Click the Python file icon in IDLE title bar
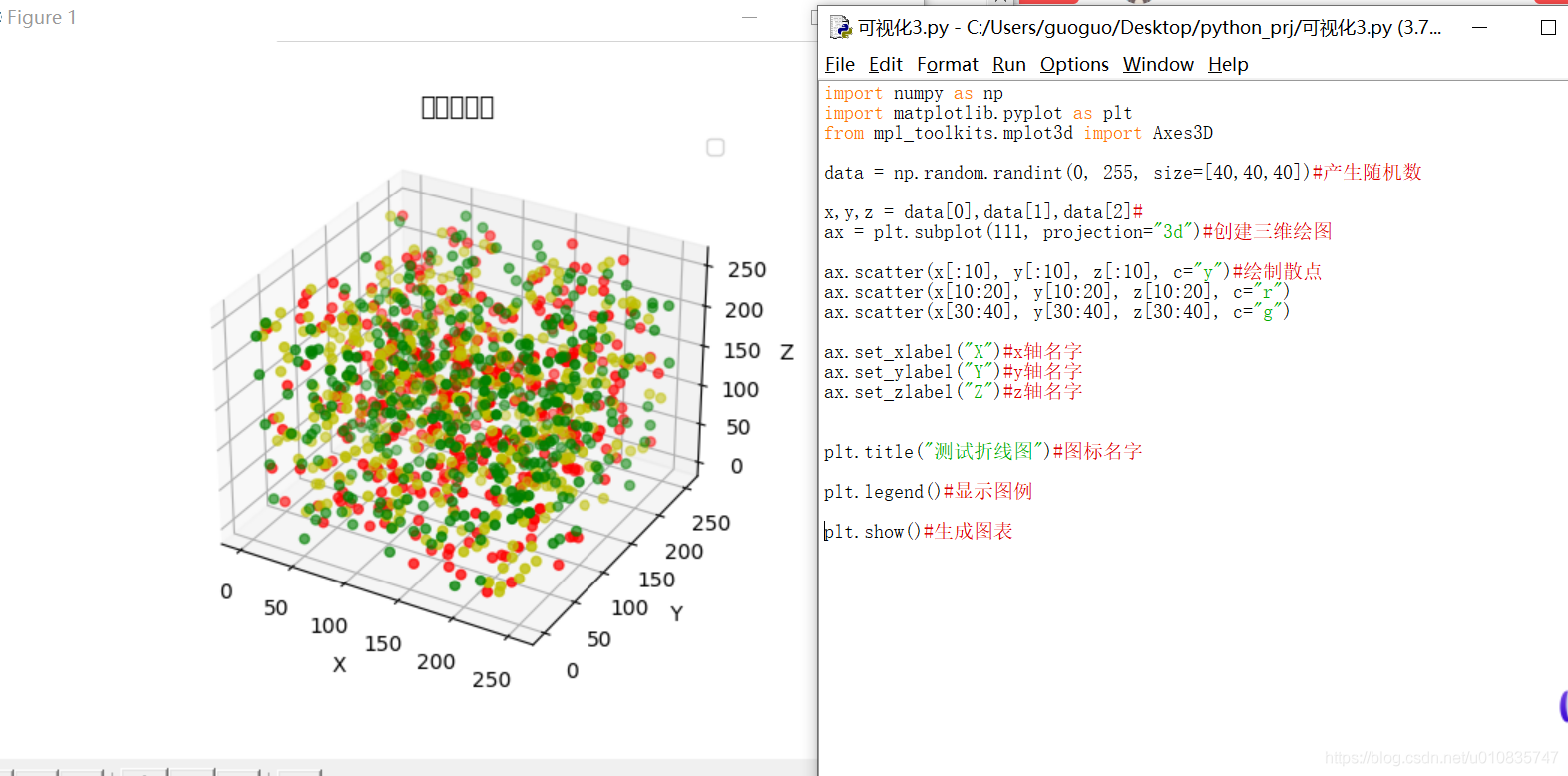 [x=841, y=27]
